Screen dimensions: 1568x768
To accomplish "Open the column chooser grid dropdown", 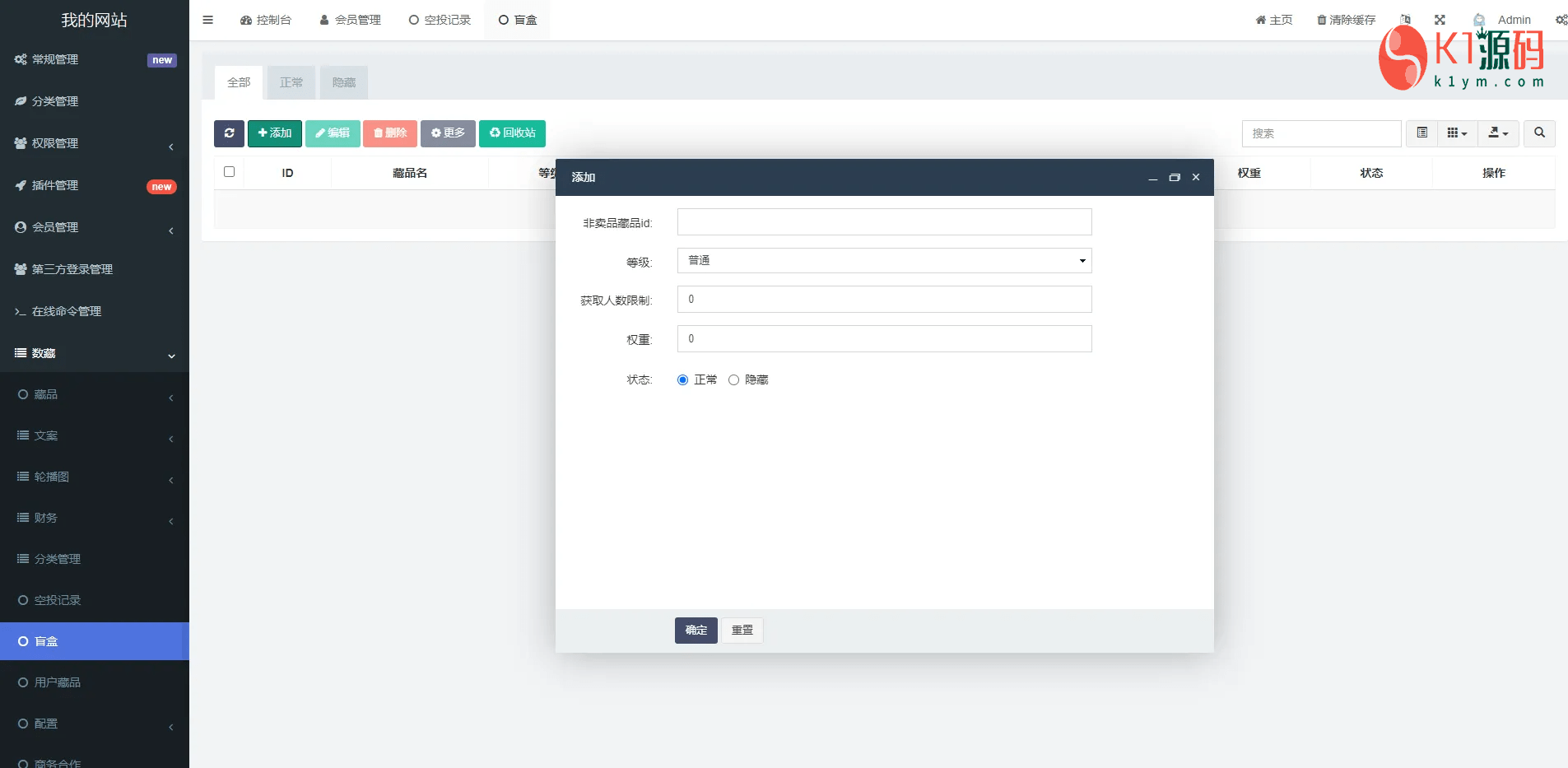I will click(1457, 133).
